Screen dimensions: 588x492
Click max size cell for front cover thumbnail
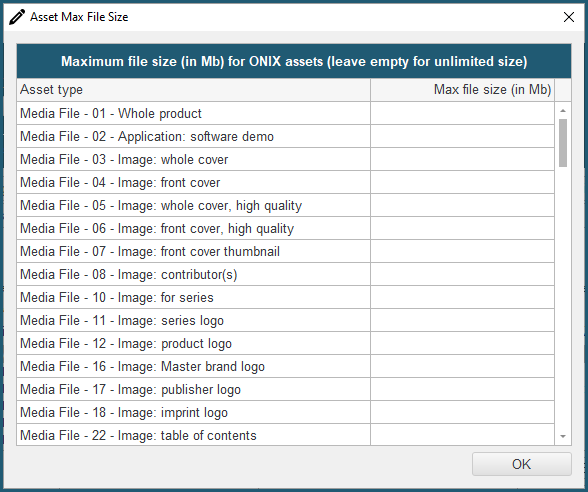tap(462, 251)
